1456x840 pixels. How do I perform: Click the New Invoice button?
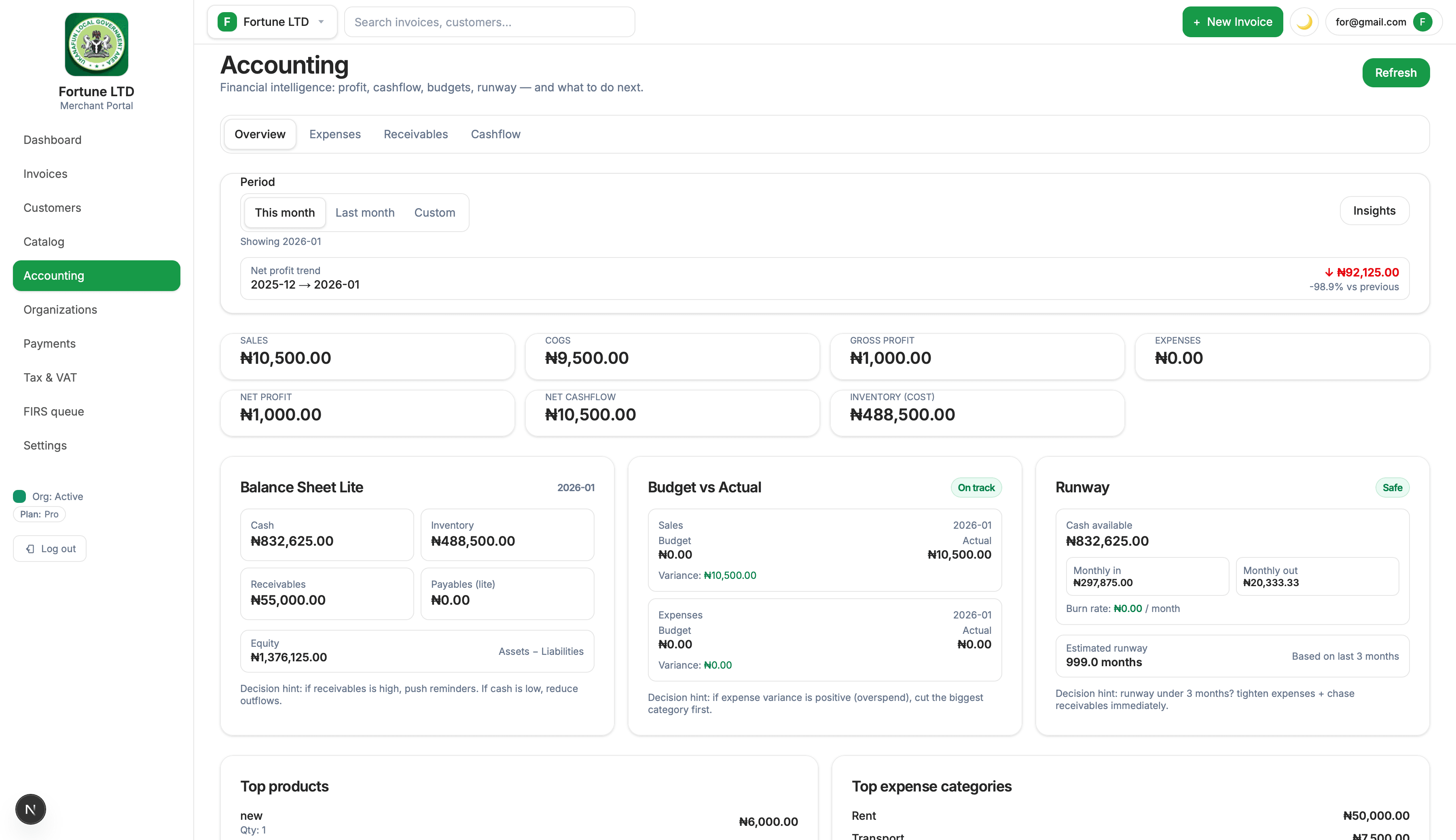pos(1232,22)
